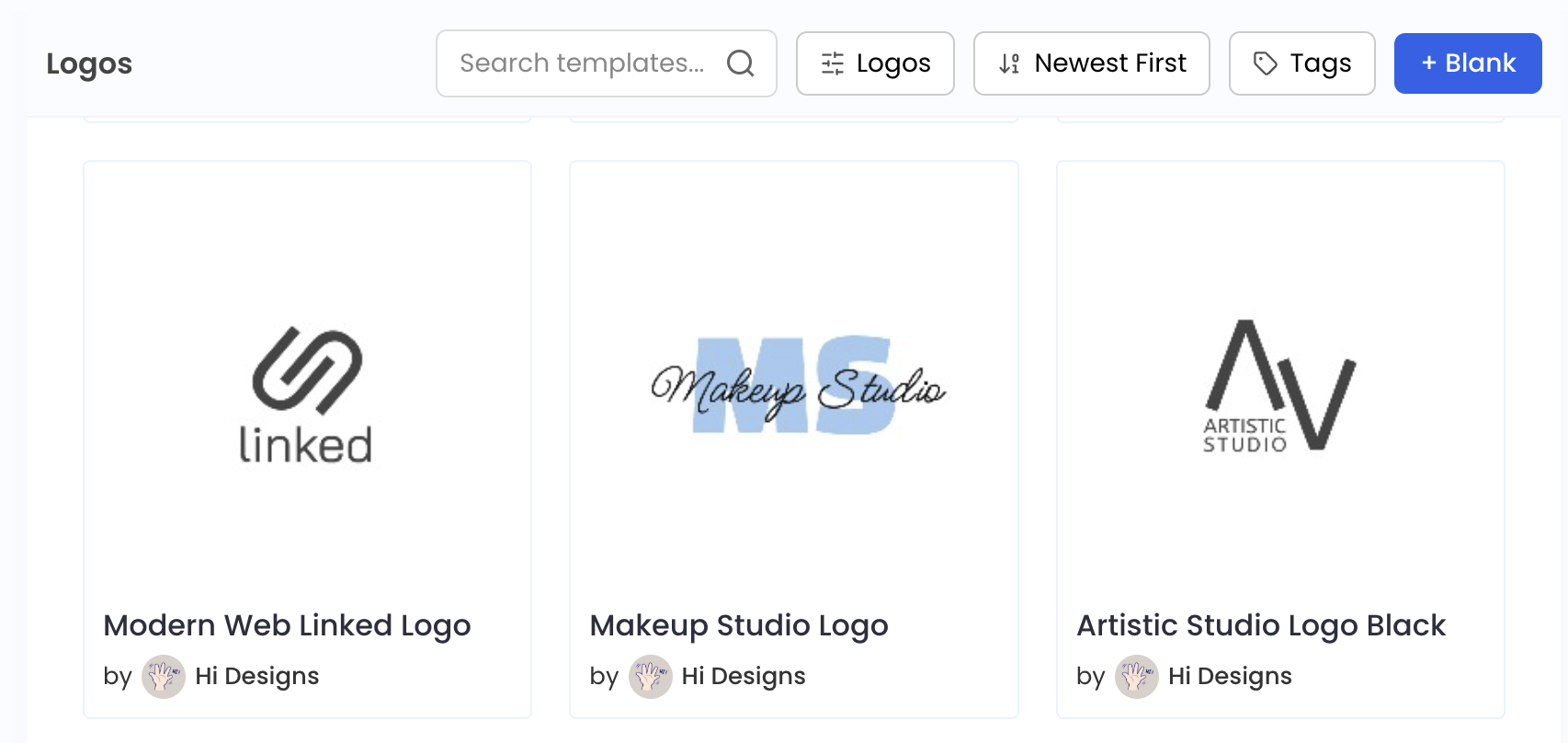The height and width of the screenshot is (743, 1568).
Task: Click Hi Designs avatar under Linked Logo
Action: (164, 677)
